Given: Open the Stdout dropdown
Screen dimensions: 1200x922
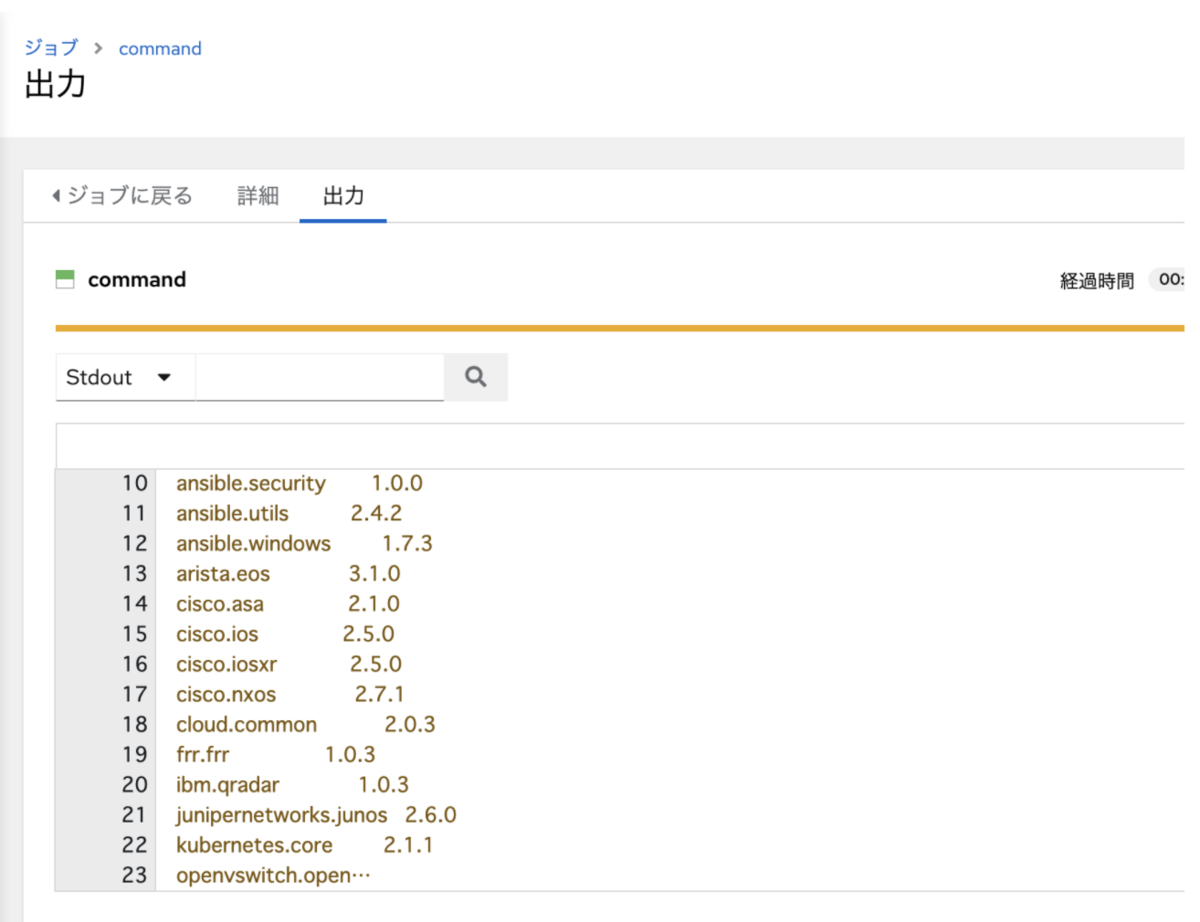Looking at the screenshot, I should point(125,377).
